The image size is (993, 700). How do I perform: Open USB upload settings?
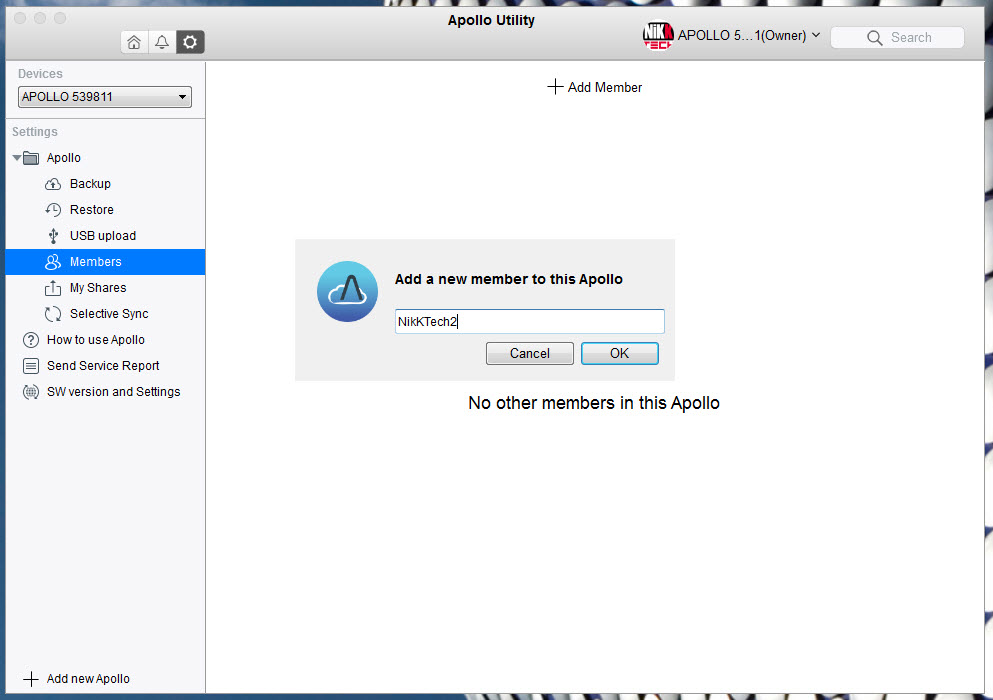pos(103,236)
